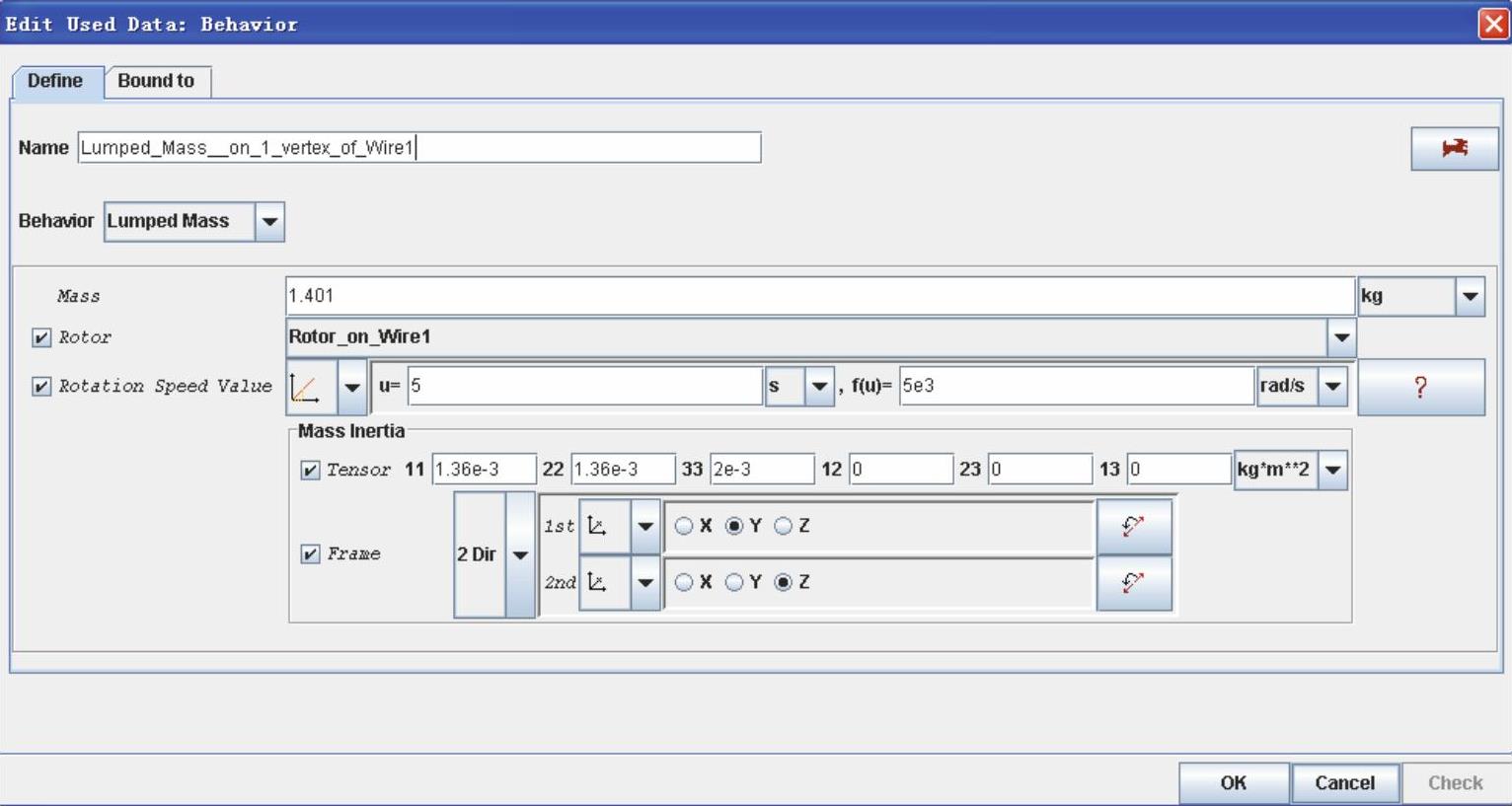
Task: Click the 2nd direction axis icon
Action: tap(598, 582)
